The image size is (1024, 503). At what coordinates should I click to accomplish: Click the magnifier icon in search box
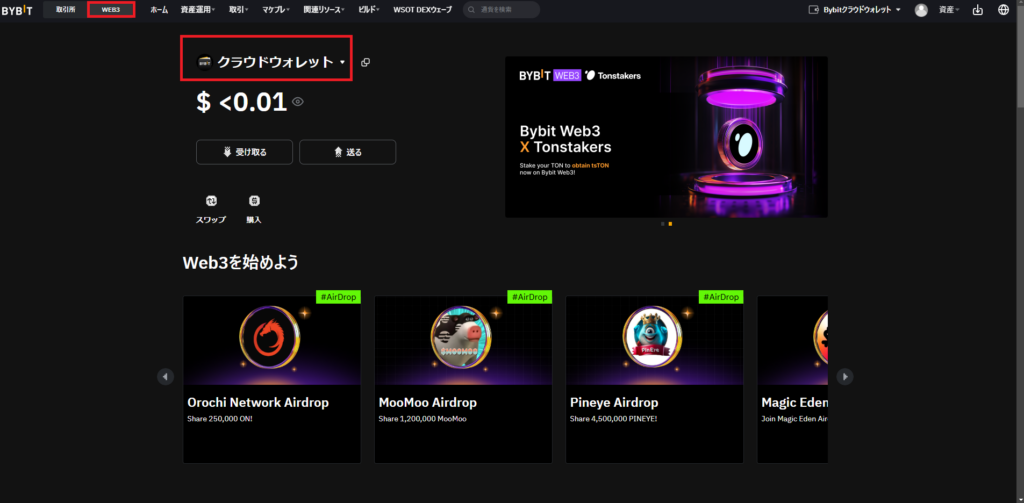pyautogui.click(x=472, y=10)
